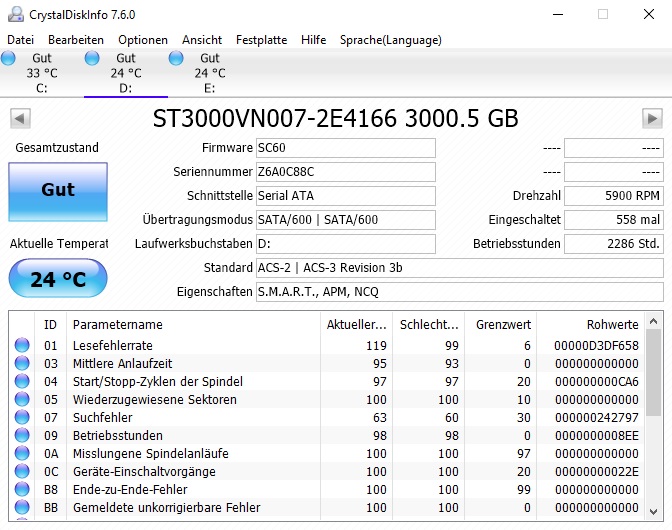
Task: Open the Optionen menu
Action: point(143,40)
